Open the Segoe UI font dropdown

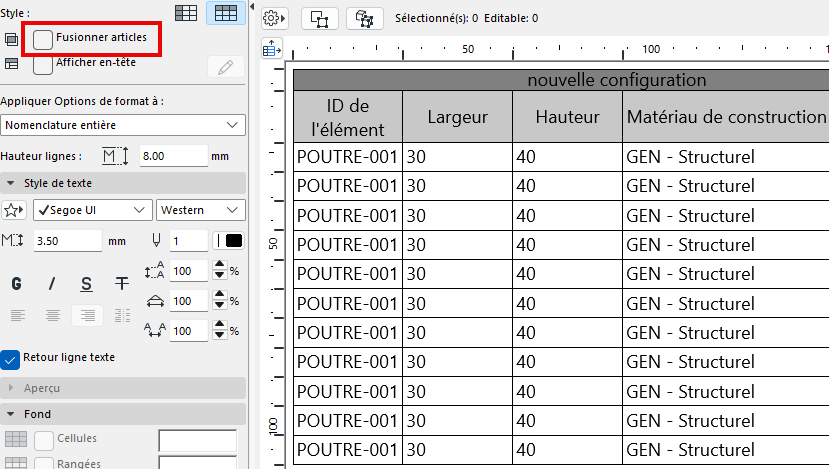click(92, 210)
